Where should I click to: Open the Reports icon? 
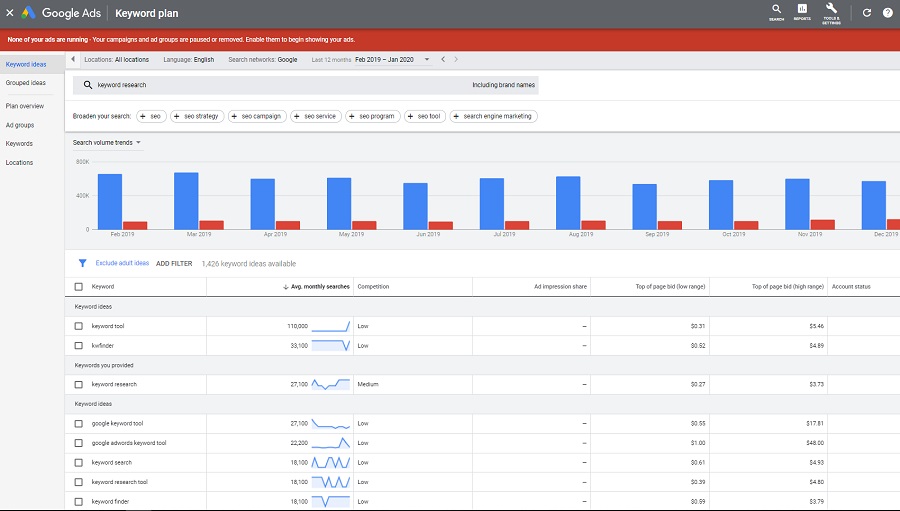pos(802,11)
